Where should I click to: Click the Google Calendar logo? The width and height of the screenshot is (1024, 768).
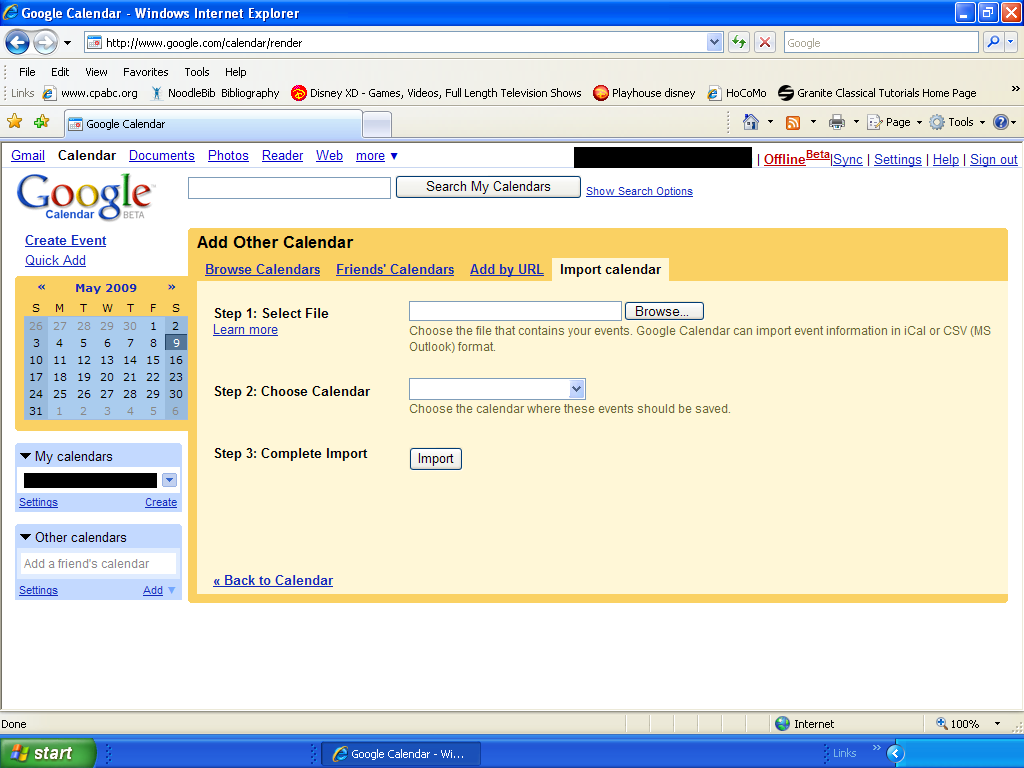tap(85, 196)
